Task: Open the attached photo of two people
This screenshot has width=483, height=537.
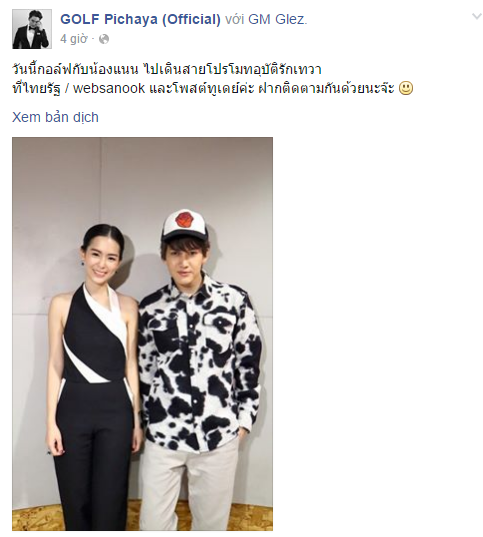Action: coord(143,334)
